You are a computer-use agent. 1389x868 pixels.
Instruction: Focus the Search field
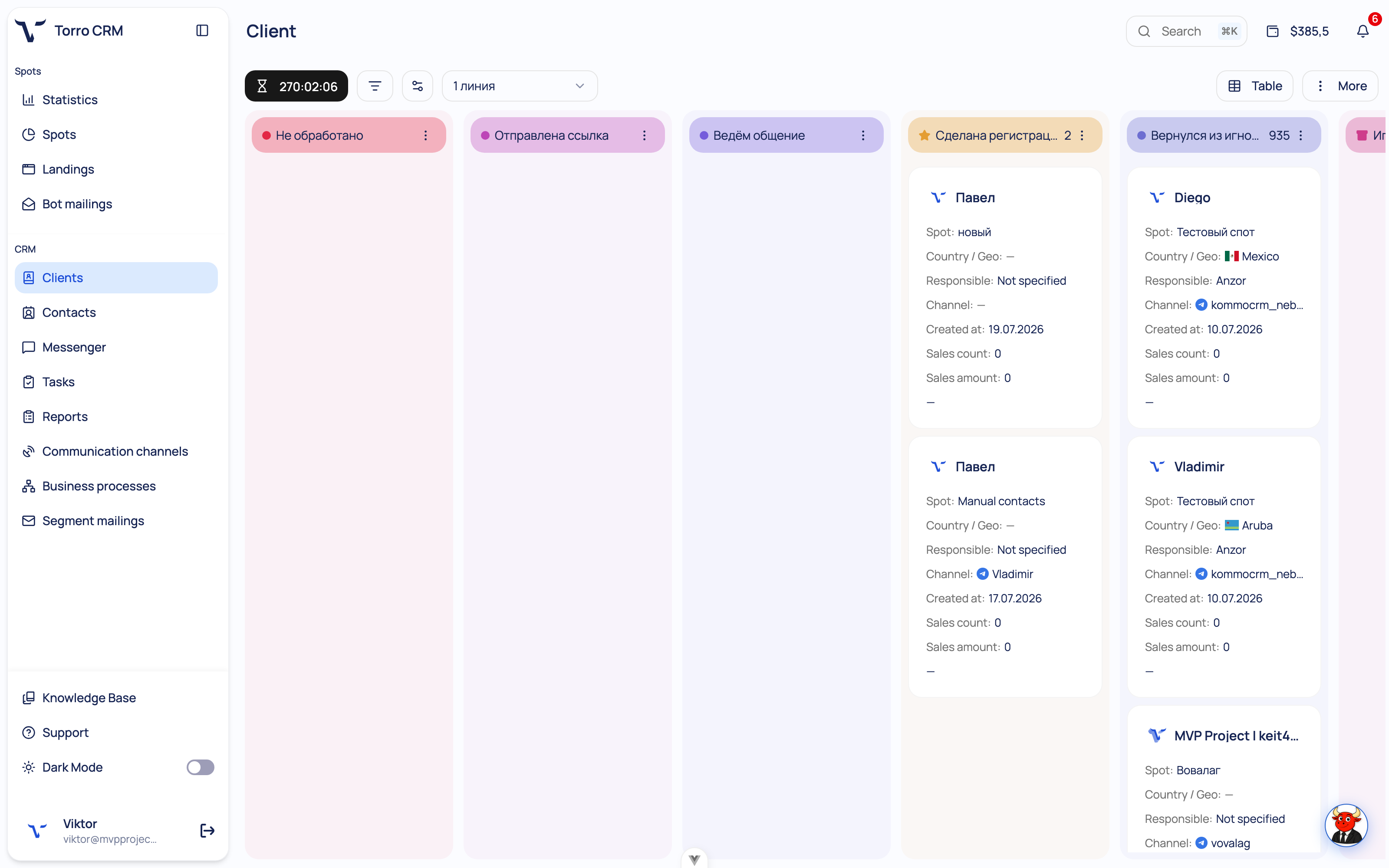tap(1186, 31)
